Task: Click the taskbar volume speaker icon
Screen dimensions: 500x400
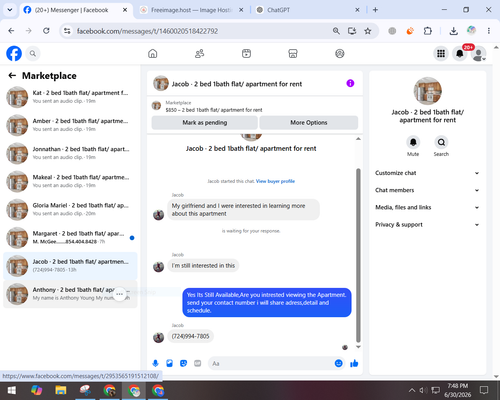Action: pos(422,390)
